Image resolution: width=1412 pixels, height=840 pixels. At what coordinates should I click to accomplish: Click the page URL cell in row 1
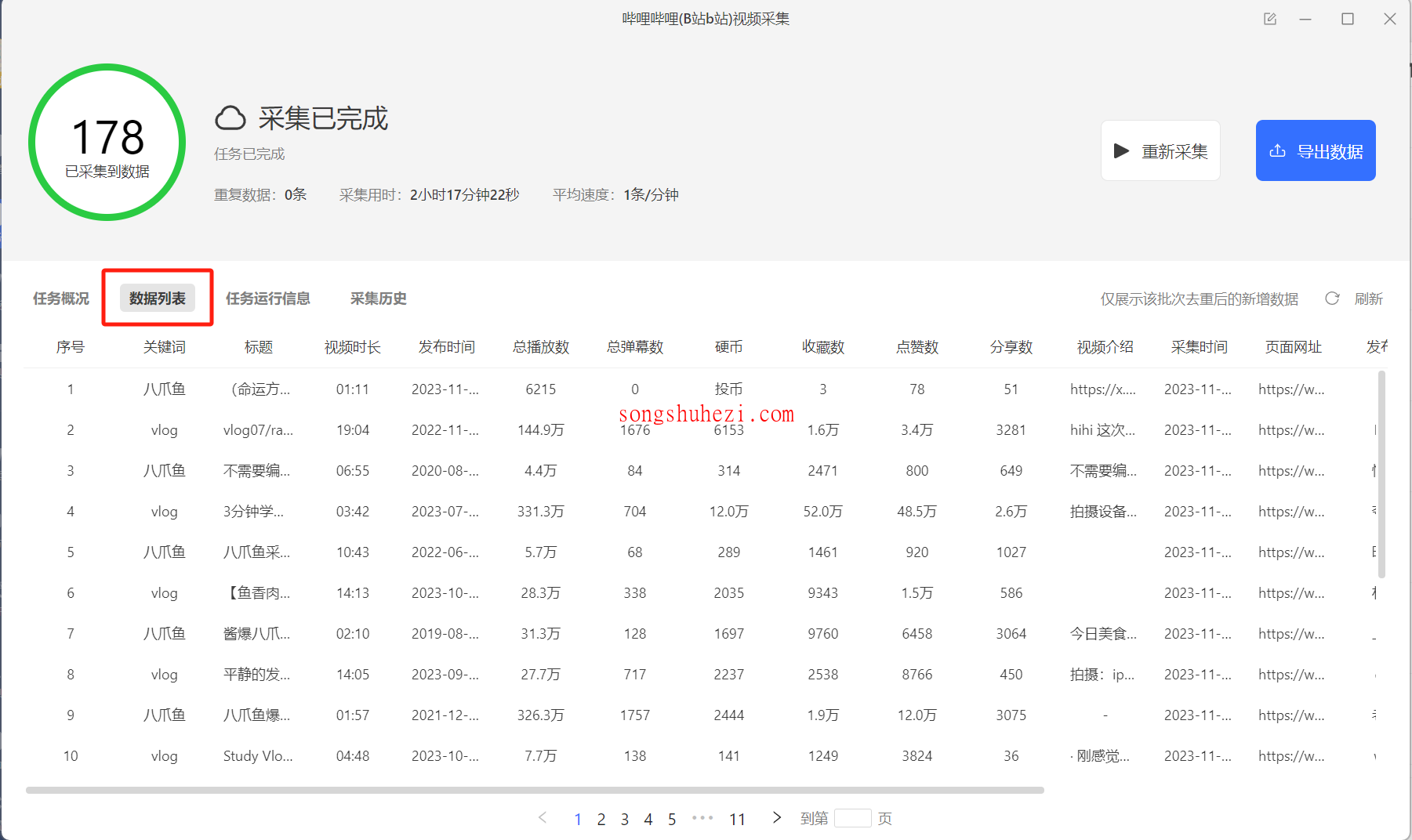coord(1291,389)
